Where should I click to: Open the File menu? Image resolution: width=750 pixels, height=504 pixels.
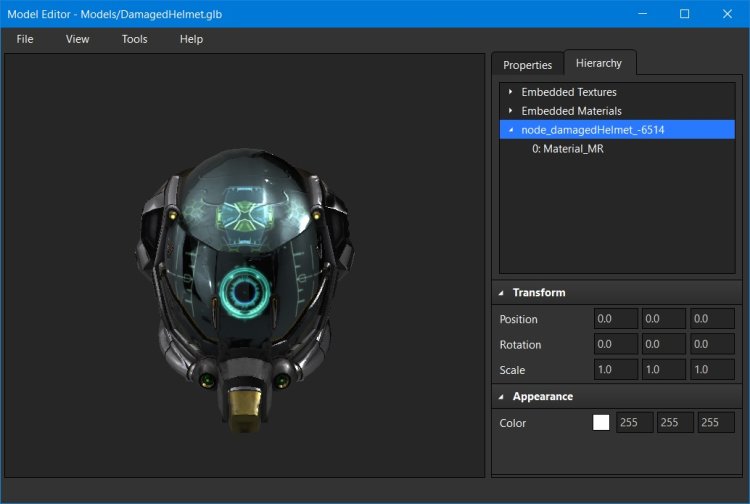pyautogui.click(x=25, y=39)
